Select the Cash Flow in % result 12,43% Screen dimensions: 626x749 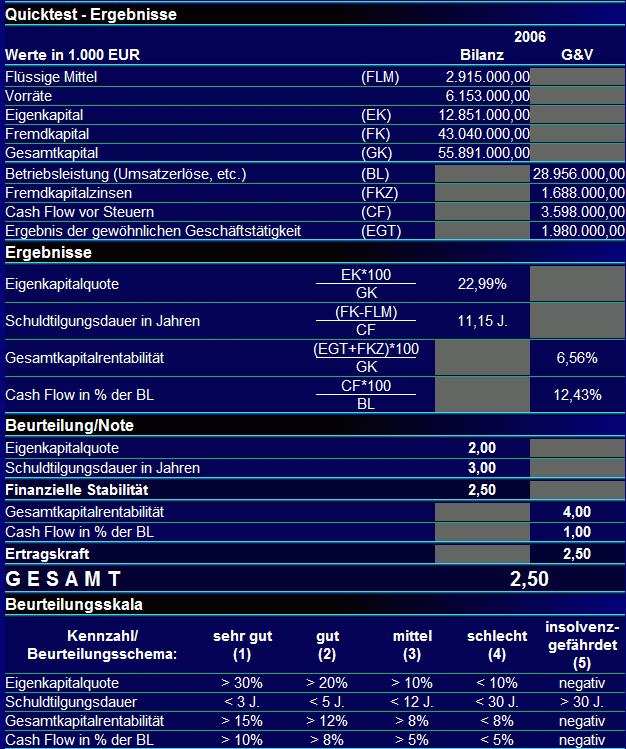(578, 395)
